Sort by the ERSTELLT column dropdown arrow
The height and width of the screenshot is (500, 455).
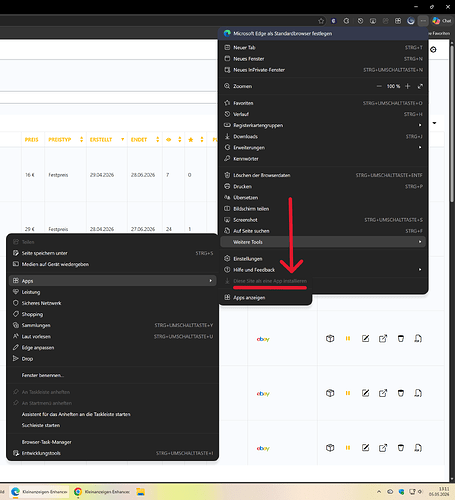(x=123, y=140)
